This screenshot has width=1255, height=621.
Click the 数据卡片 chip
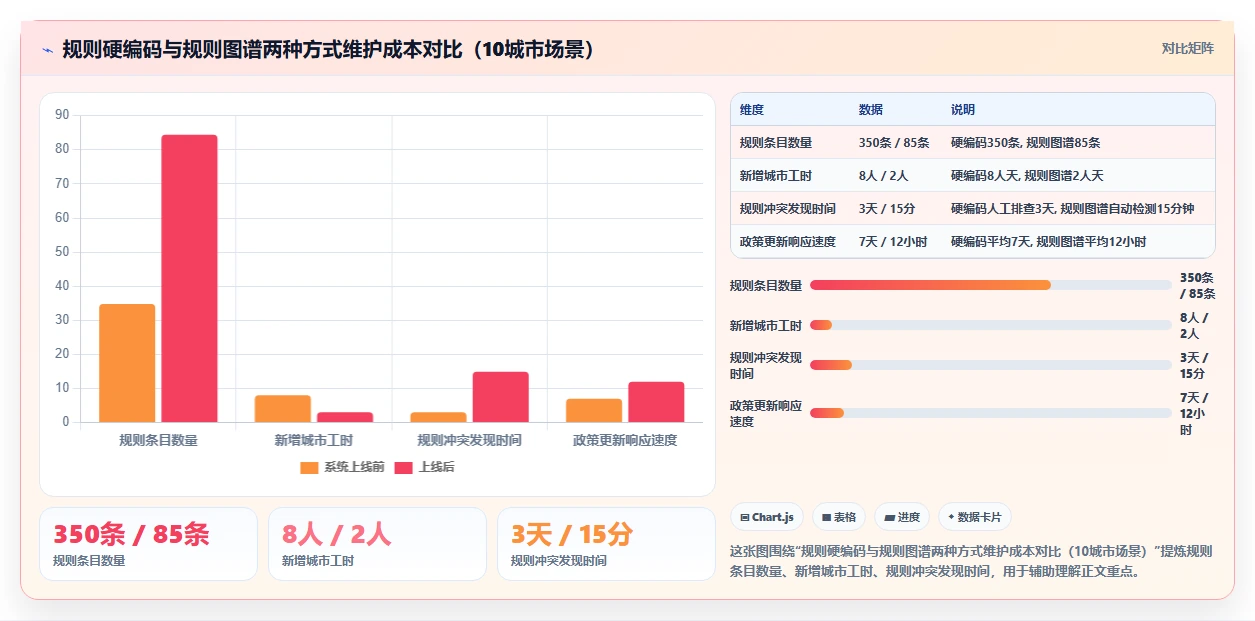point(975,517)
